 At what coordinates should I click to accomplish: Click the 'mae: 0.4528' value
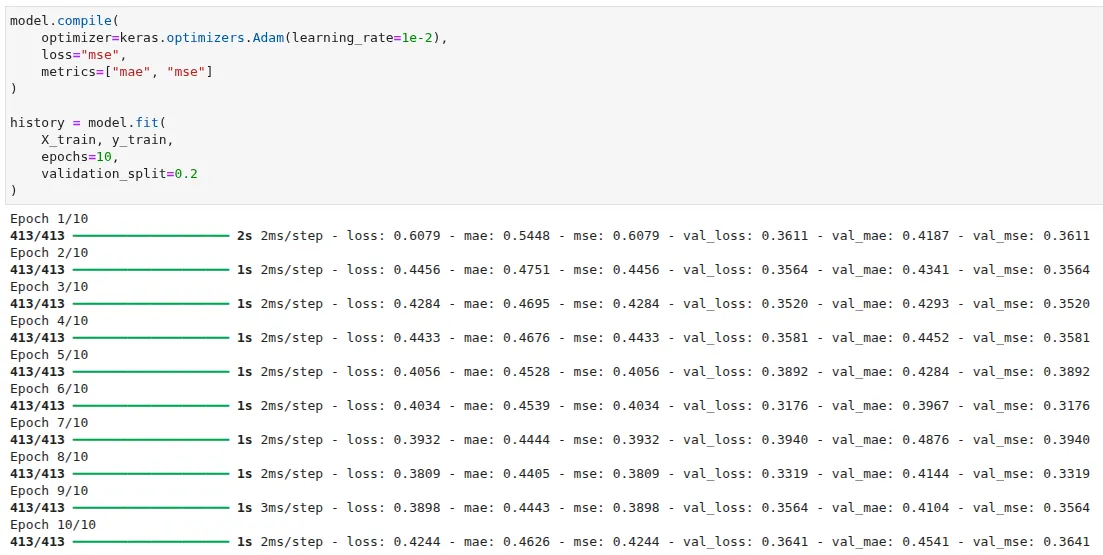[506, 371]
